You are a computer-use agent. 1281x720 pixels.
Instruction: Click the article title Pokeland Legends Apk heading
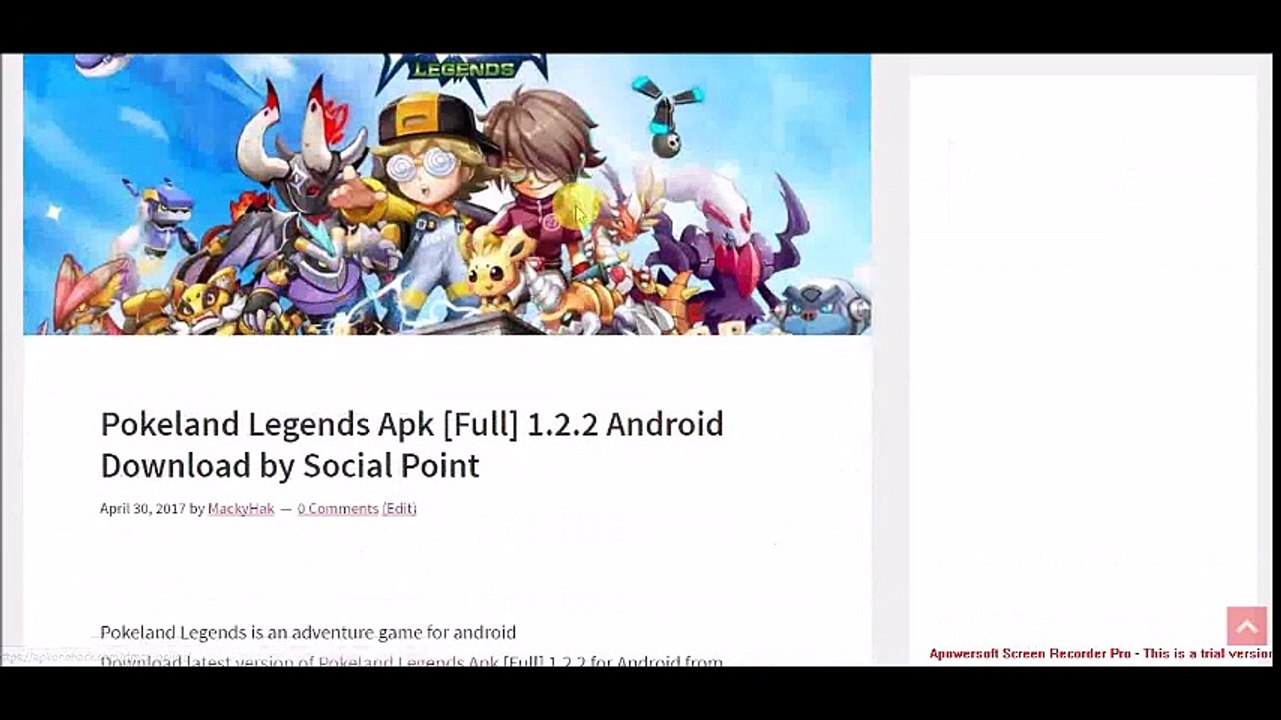click(412, 444)
